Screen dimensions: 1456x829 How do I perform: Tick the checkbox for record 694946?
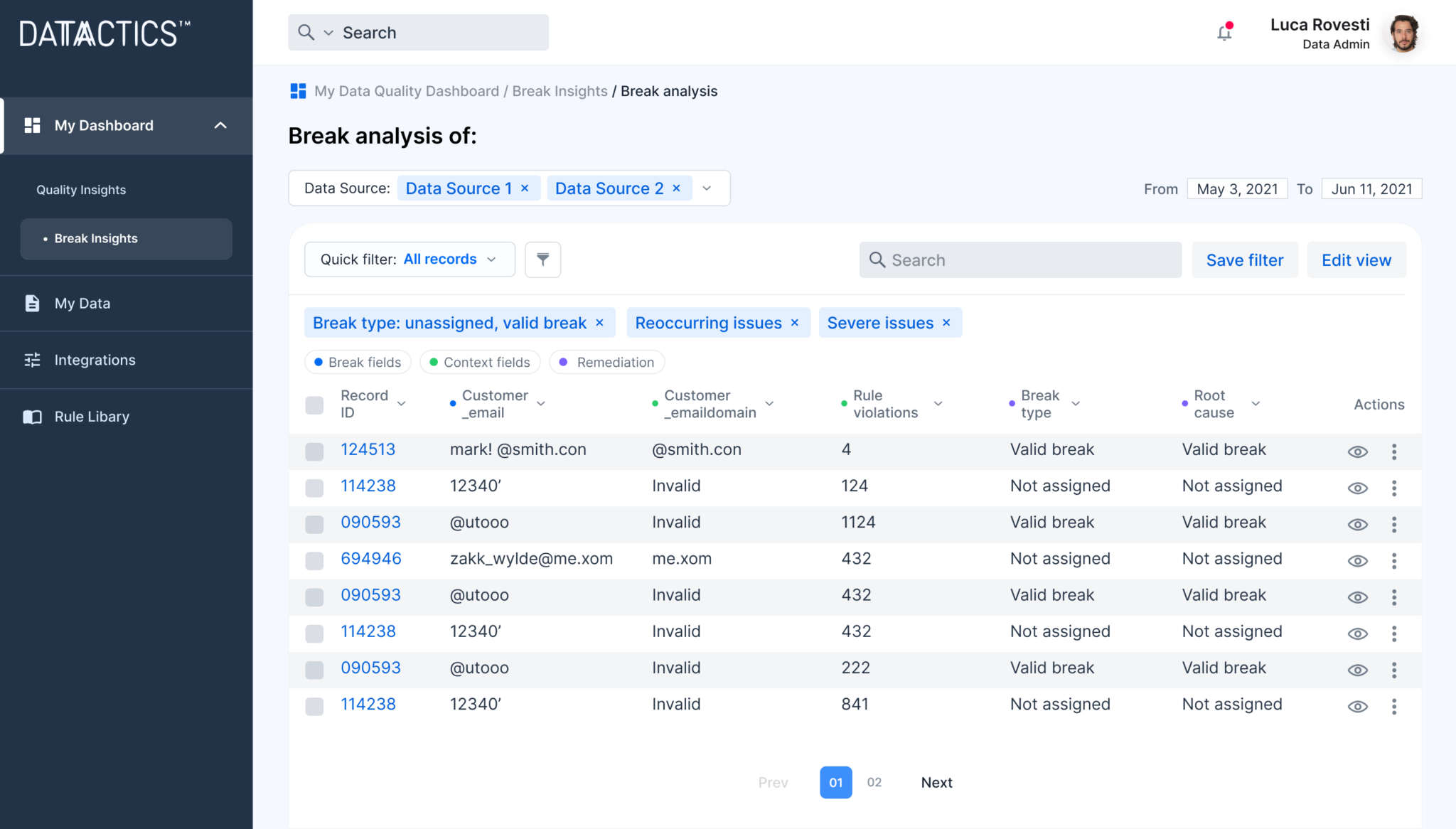(x=314, y=560)
